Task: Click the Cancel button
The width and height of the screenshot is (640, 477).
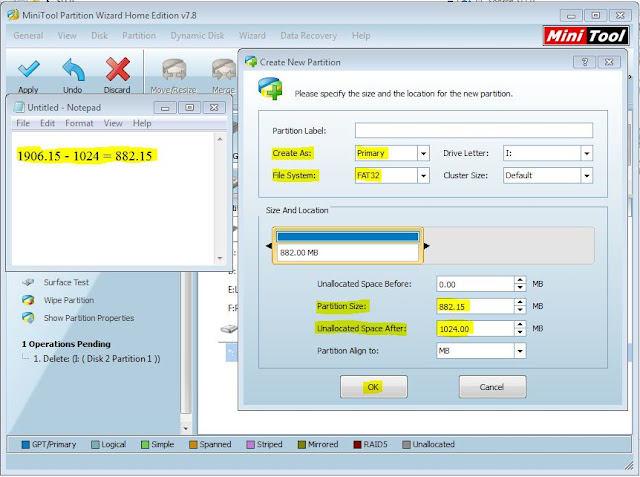Action: click(x=492, y=387)
